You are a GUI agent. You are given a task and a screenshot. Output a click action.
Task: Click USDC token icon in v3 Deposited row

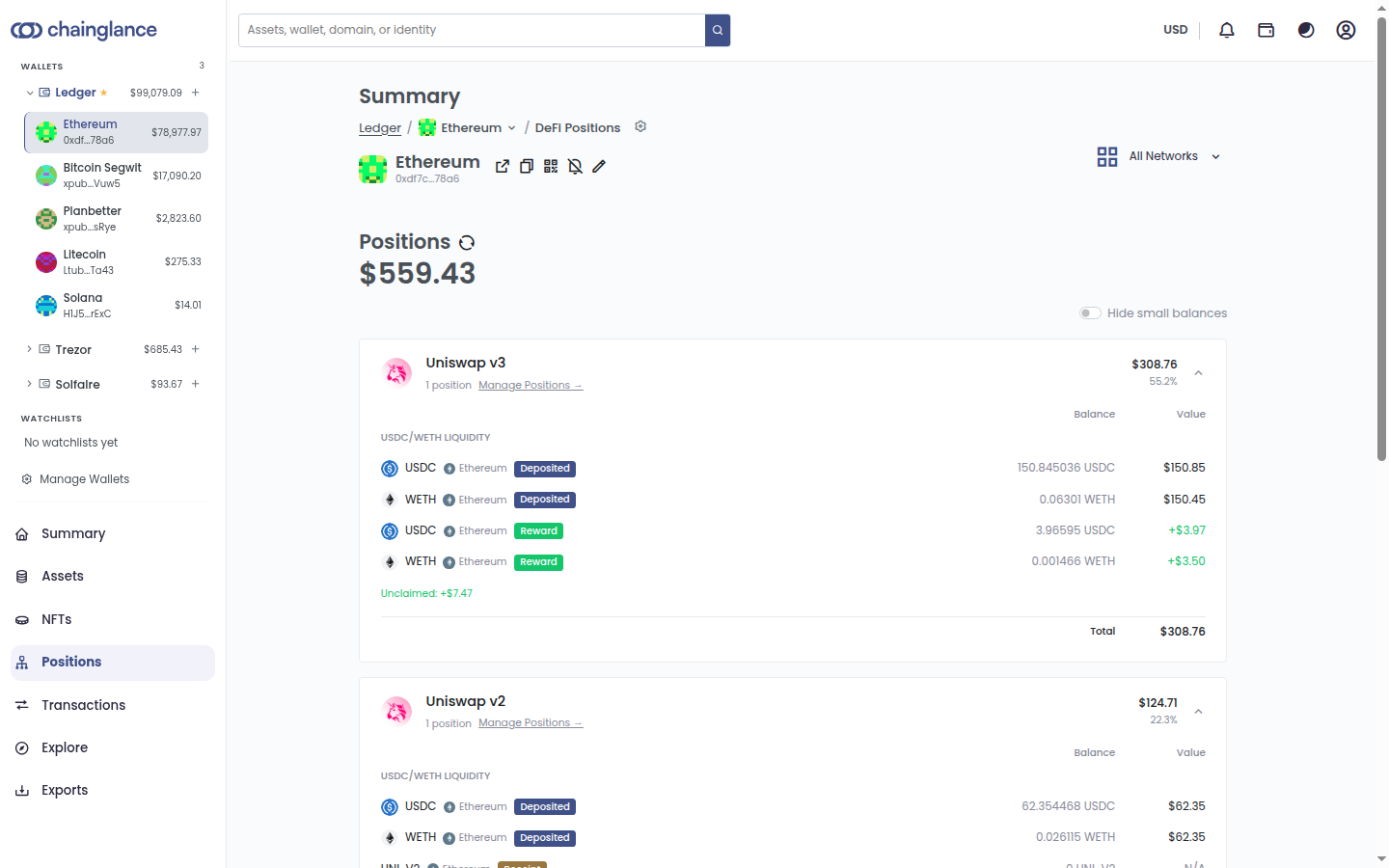(x=390, y=469)
